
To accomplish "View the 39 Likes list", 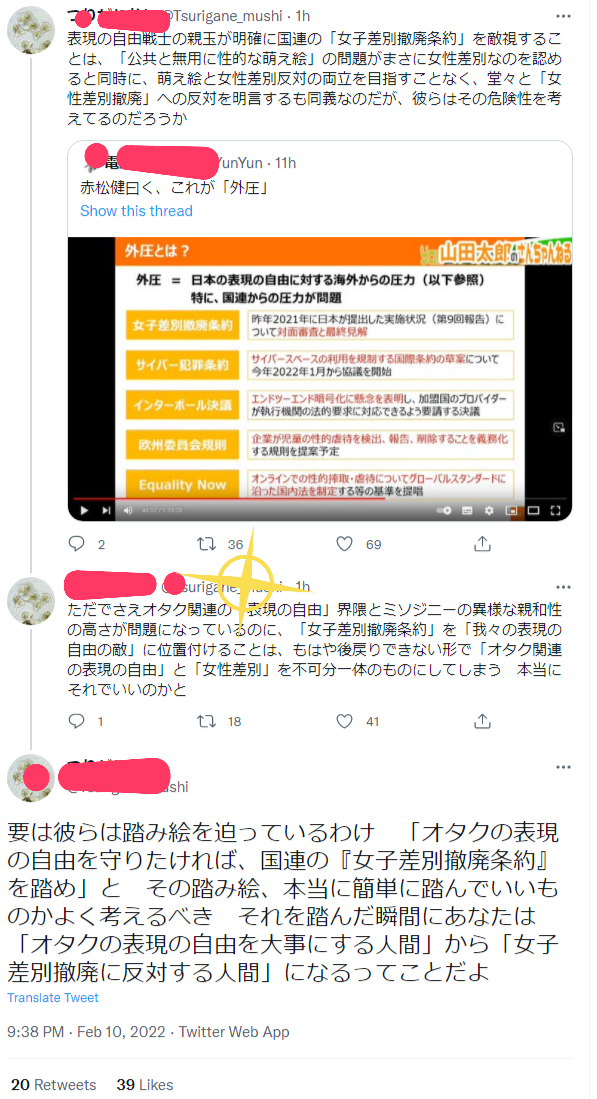I will (146, 1084).
